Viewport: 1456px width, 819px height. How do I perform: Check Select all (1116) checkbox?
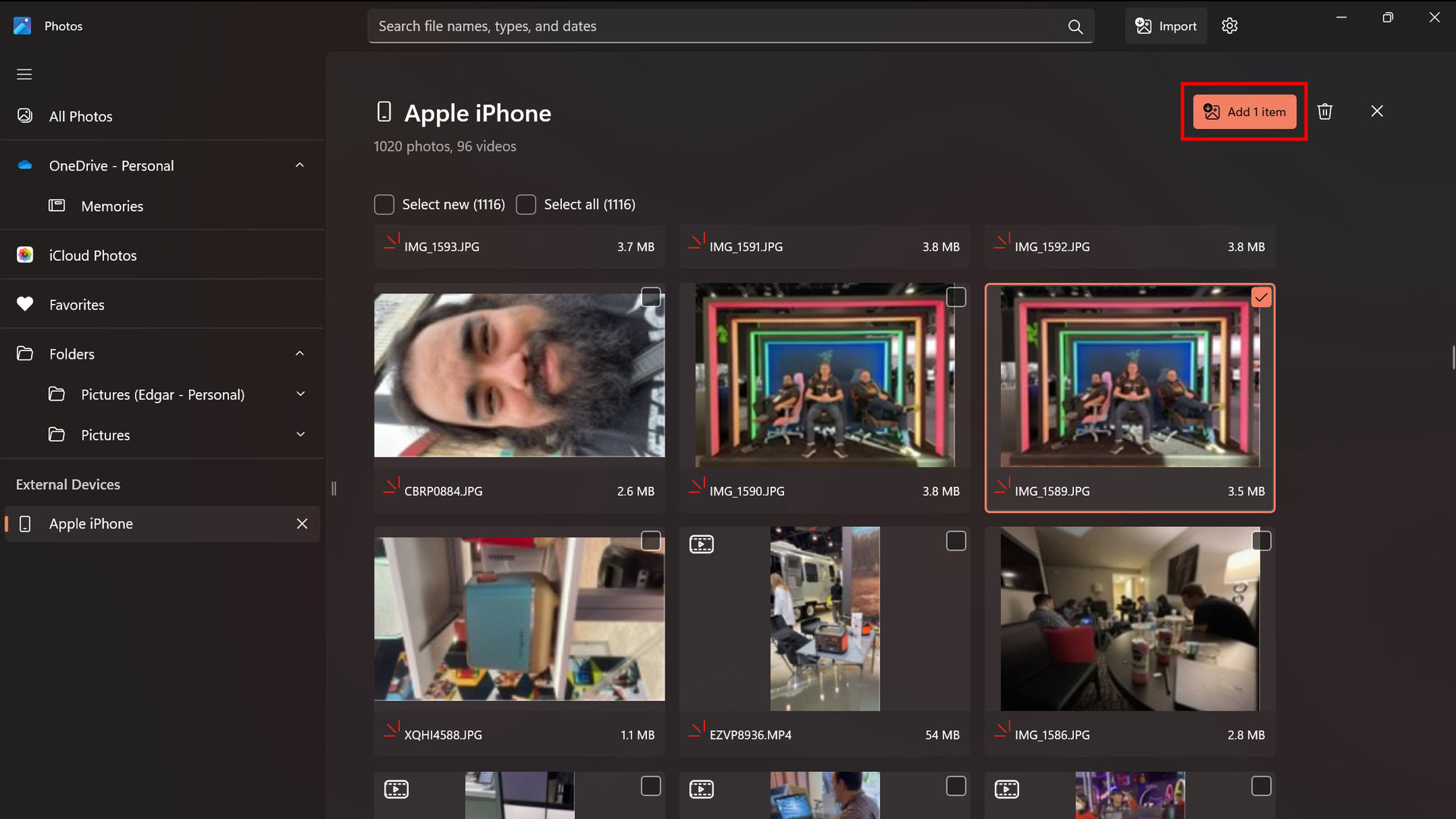click(x=526, y=205)
